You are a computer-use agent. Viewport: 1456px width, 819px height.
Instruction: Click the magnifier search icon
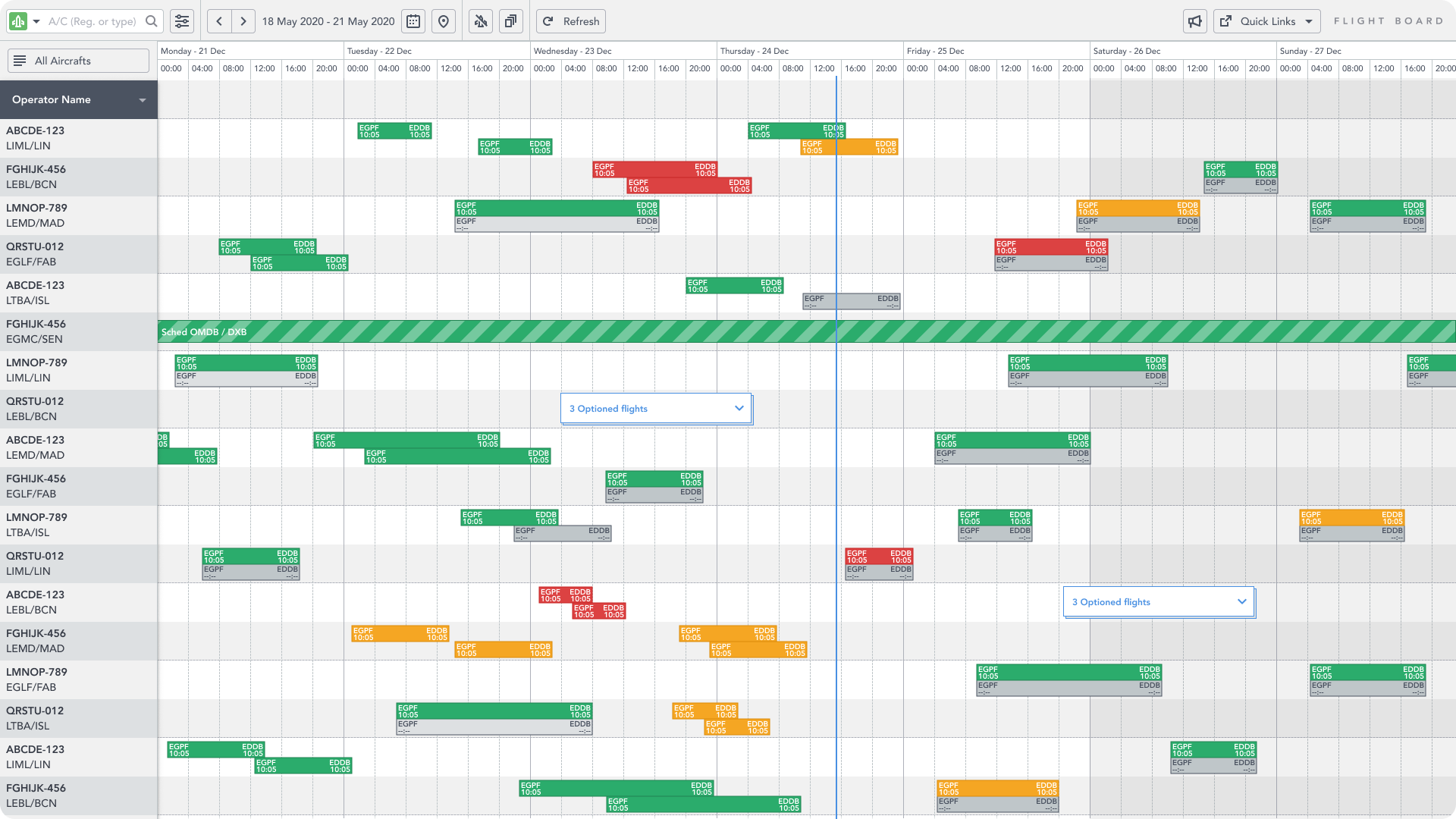pyautogui.click(x=152, y=21)
